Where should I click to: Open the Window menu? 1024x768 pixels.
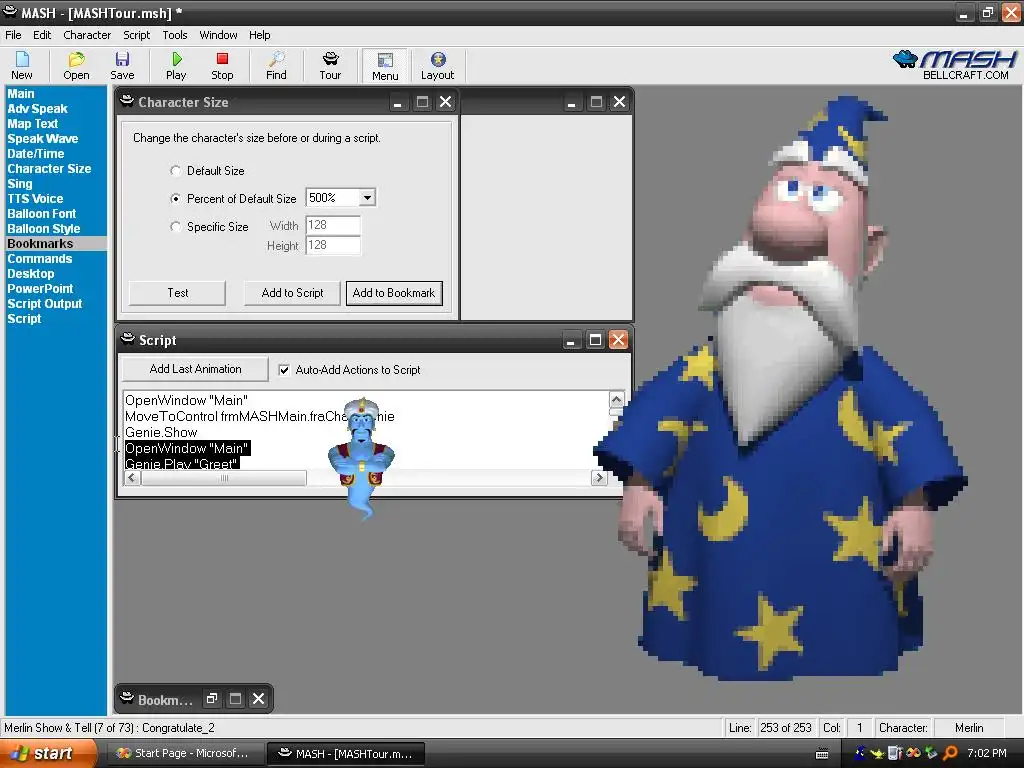tap(218, 35)
